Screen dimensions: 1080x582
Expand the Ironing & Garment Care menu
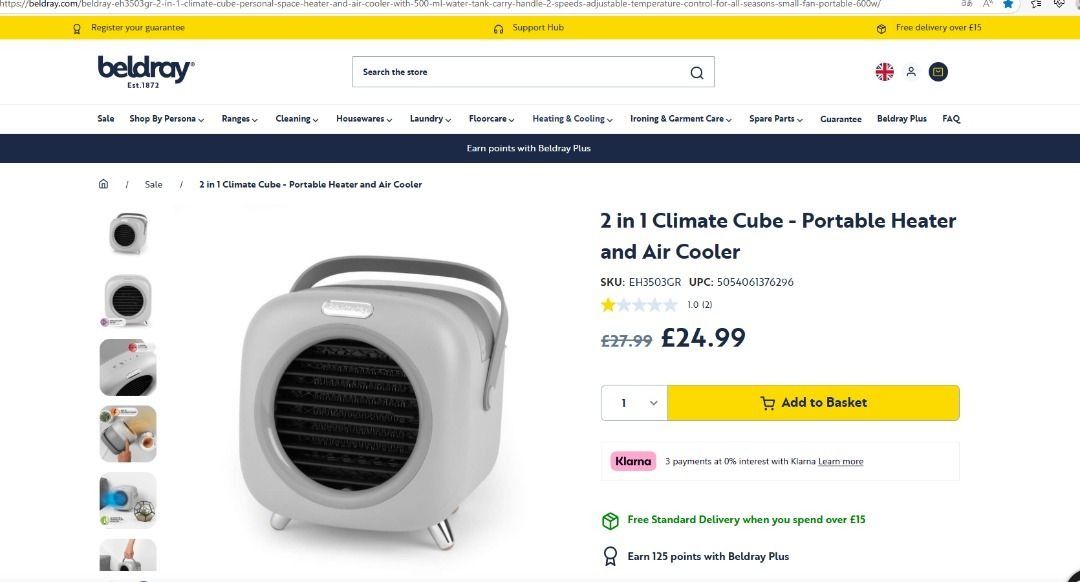pos(680,119)
